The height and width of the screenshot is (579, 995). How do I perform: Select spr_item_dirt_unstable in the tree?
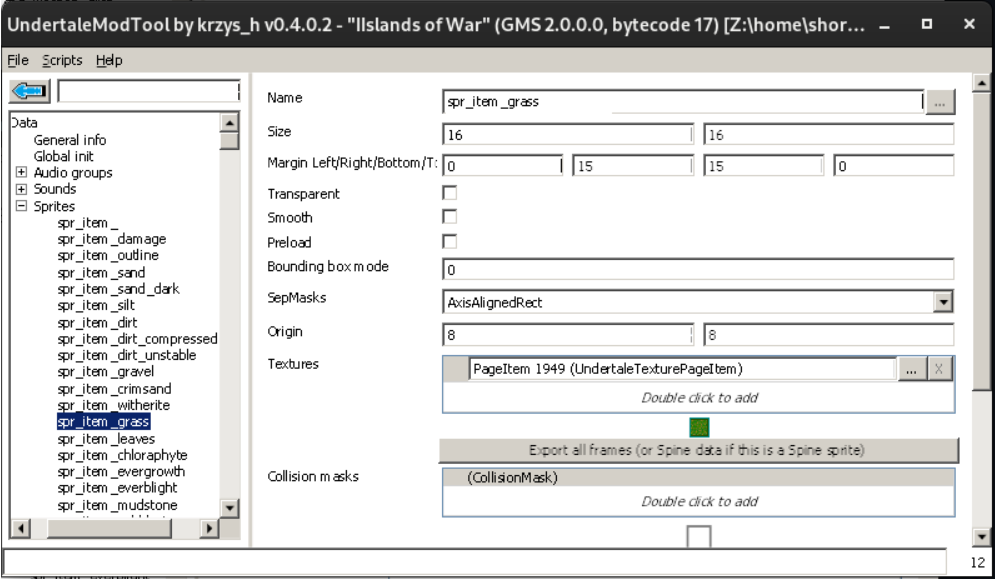pyautogui.click(x=126, y=355)
